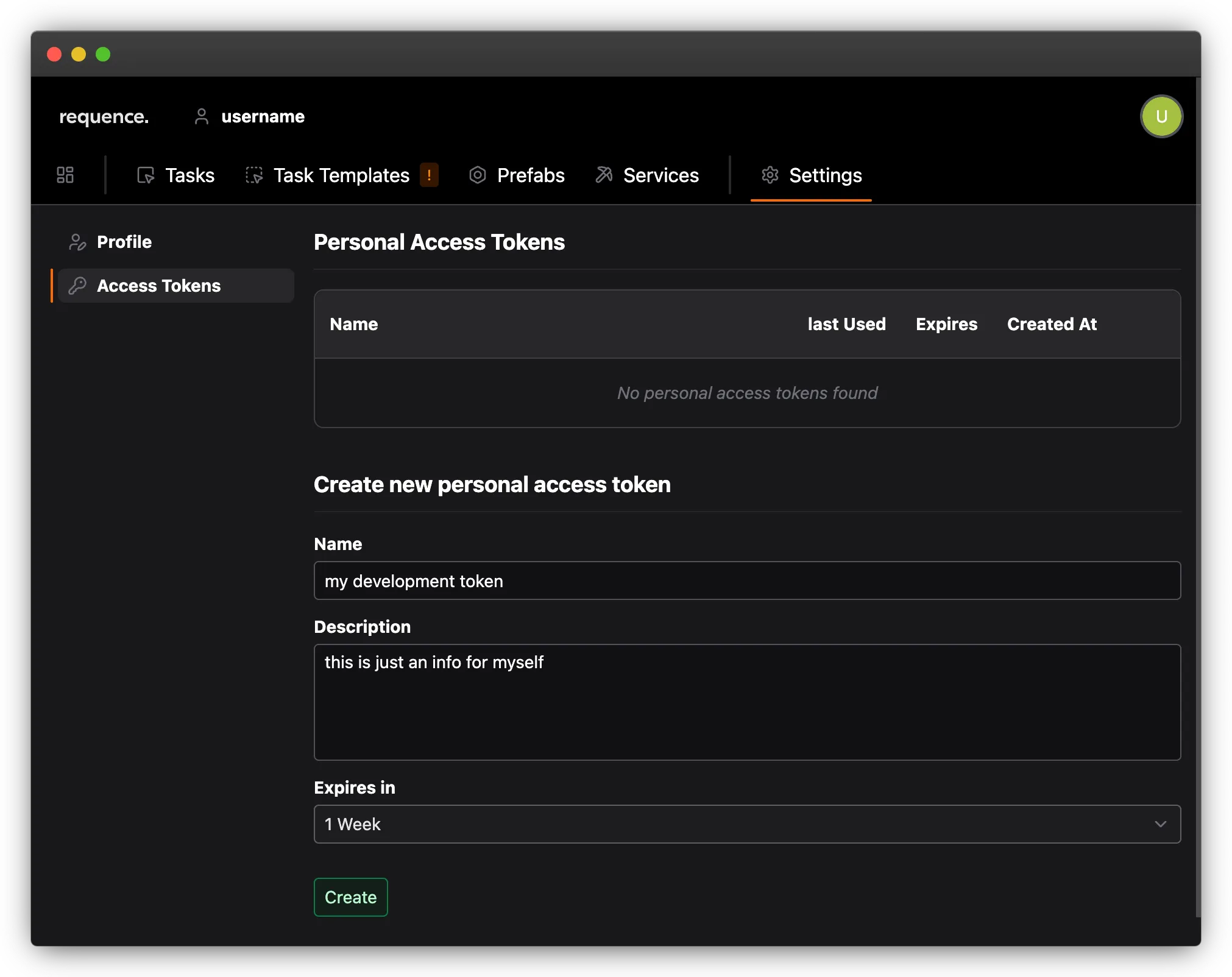This screenshot has height=977, width=1232.
Task: Open the dashboard grid icon
Action: pyautogui.click(x=65, y=175)
